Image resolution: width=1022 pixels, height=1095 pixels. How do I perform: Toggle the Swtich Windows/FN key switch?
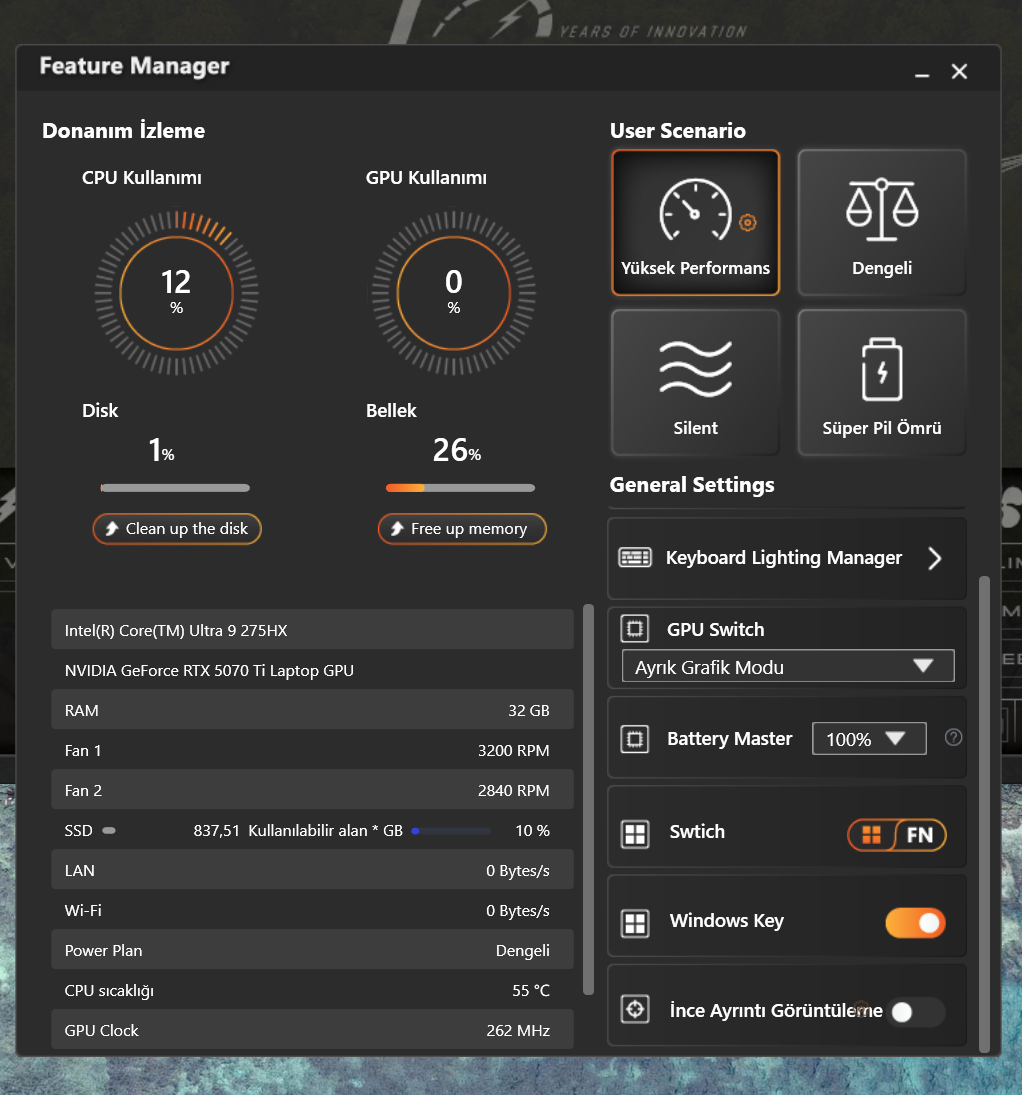897,835
